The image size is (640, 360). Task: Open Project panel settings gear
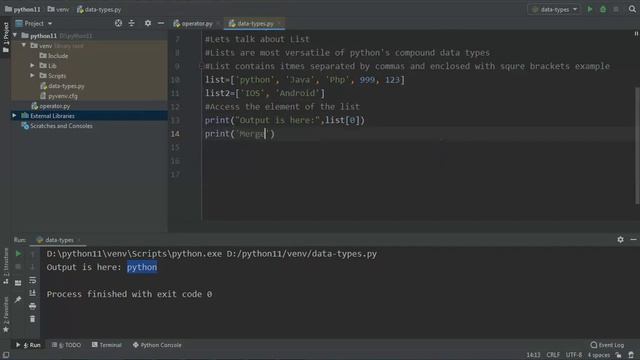(148, 23)
